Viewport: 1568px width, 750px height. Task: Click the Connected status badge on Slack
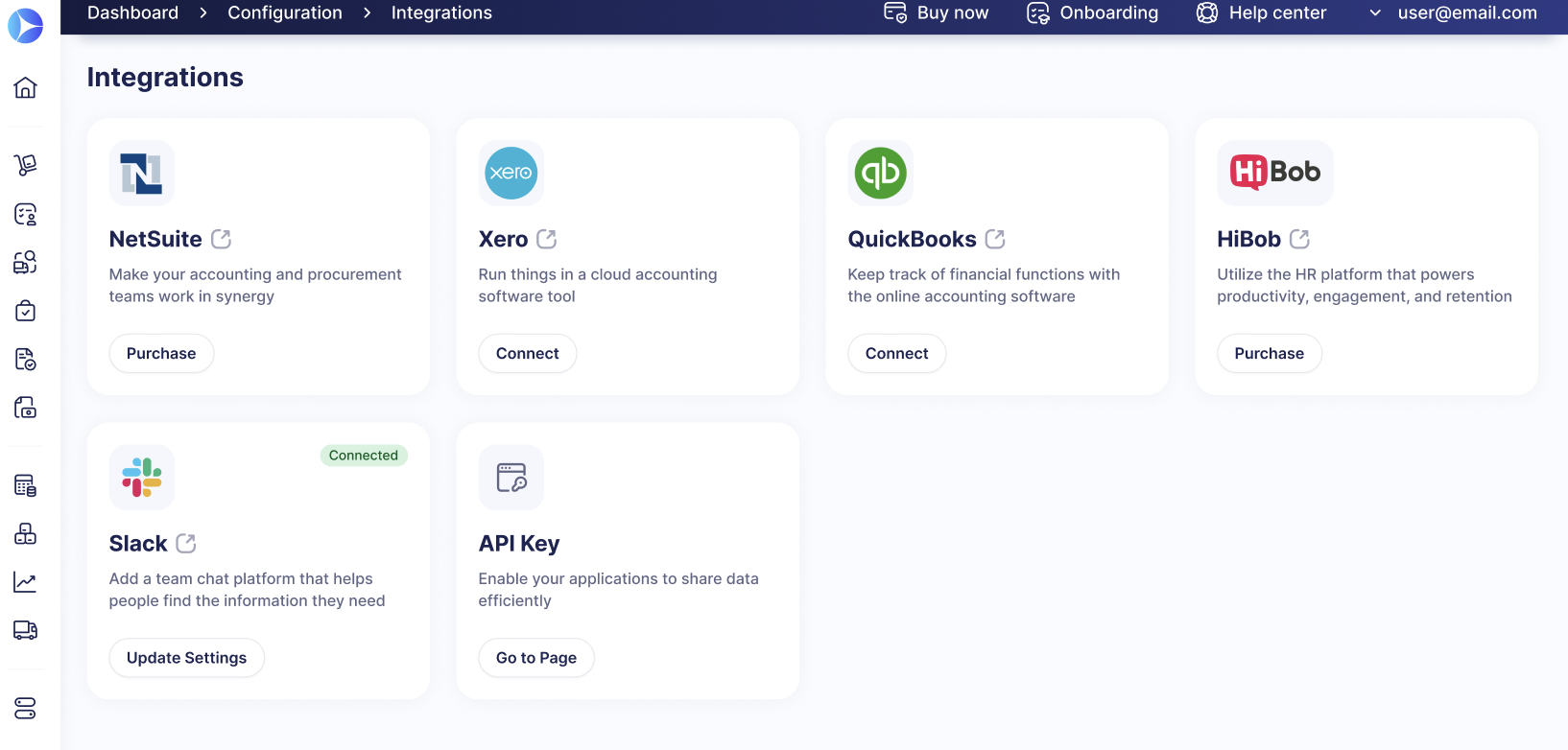pyautogui.click(x=364, y=456)
